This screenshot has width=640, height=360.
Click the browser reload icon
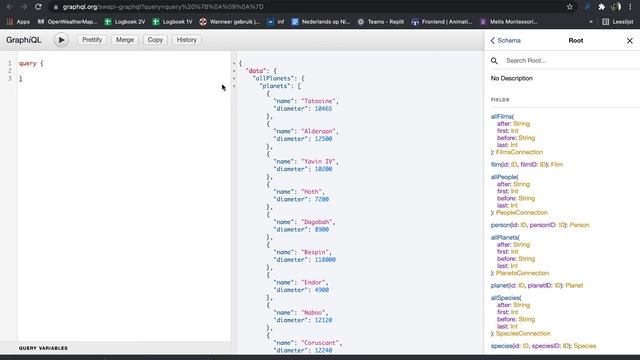(38, 7)
